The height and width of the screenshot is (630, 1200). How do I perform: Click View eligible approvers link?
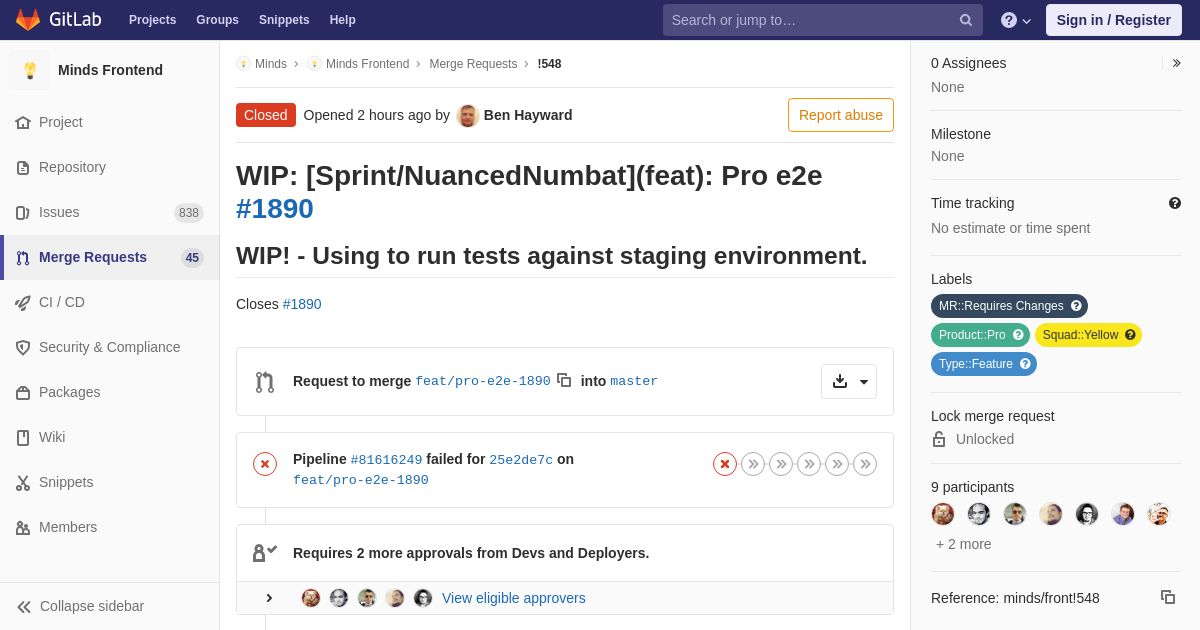point(514,598)
